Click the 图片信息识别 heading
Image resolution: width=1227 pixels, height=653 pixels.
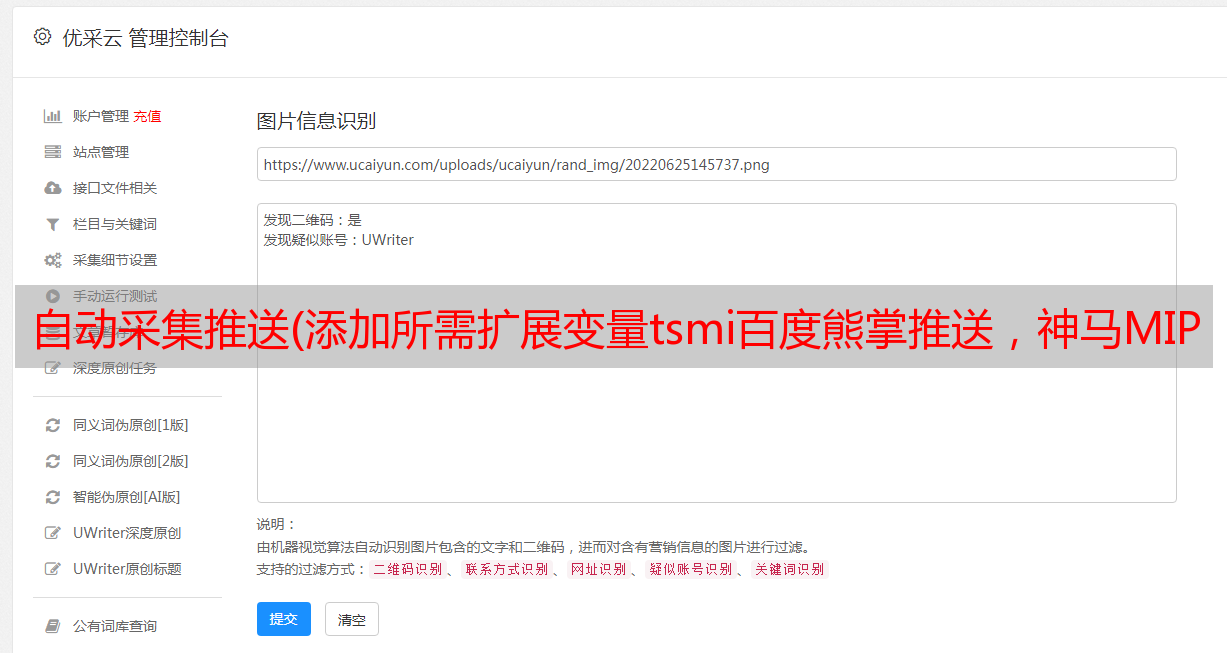[x=316, y=121]
